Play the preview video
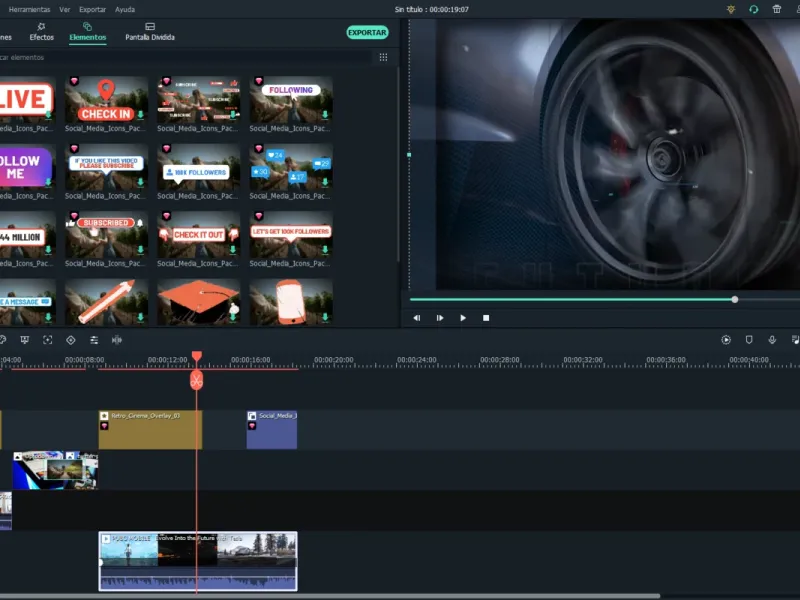Screen dimensions: 800x600 (463, 318)
